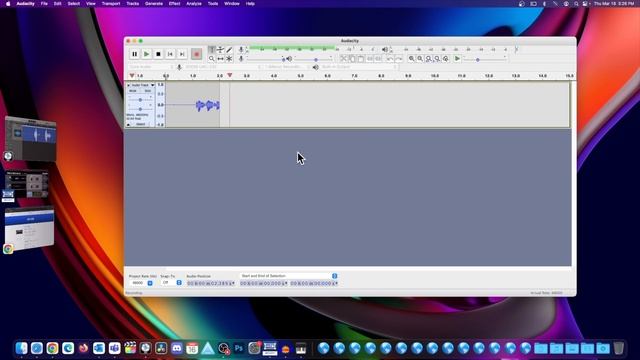
Task: Click the track Select button
Action: point(140,124)
